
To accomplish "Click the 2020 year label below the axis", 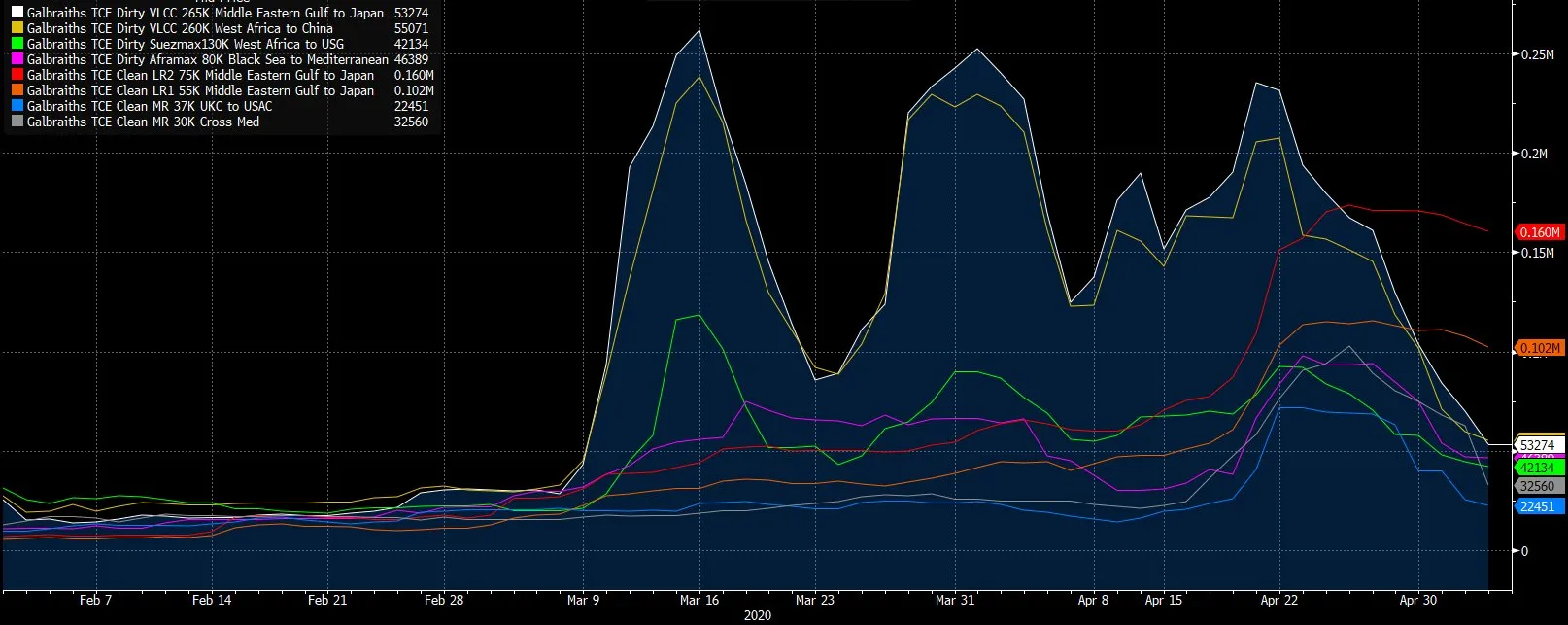I will point(758,615).
